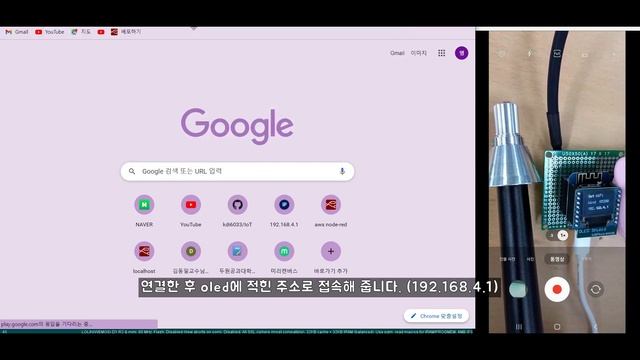Screen dimensions: 640x360
Task: Open the 192.168.4.1 shortcut tile
Action: [x=284, y=210]
